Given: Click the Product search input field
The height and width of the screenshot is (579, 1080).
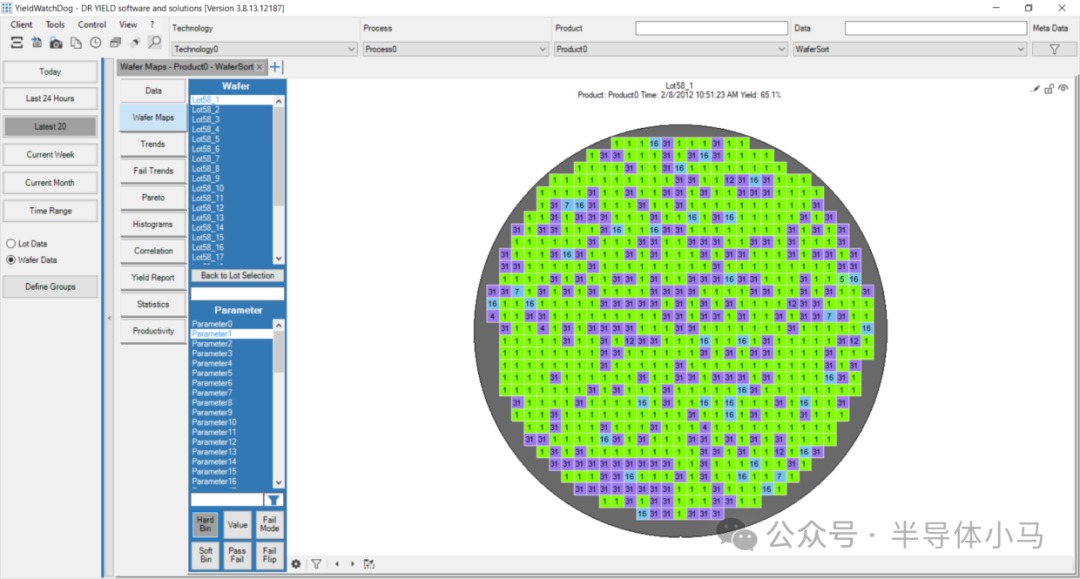Looking at the screenshot, I should coord(712,28).
